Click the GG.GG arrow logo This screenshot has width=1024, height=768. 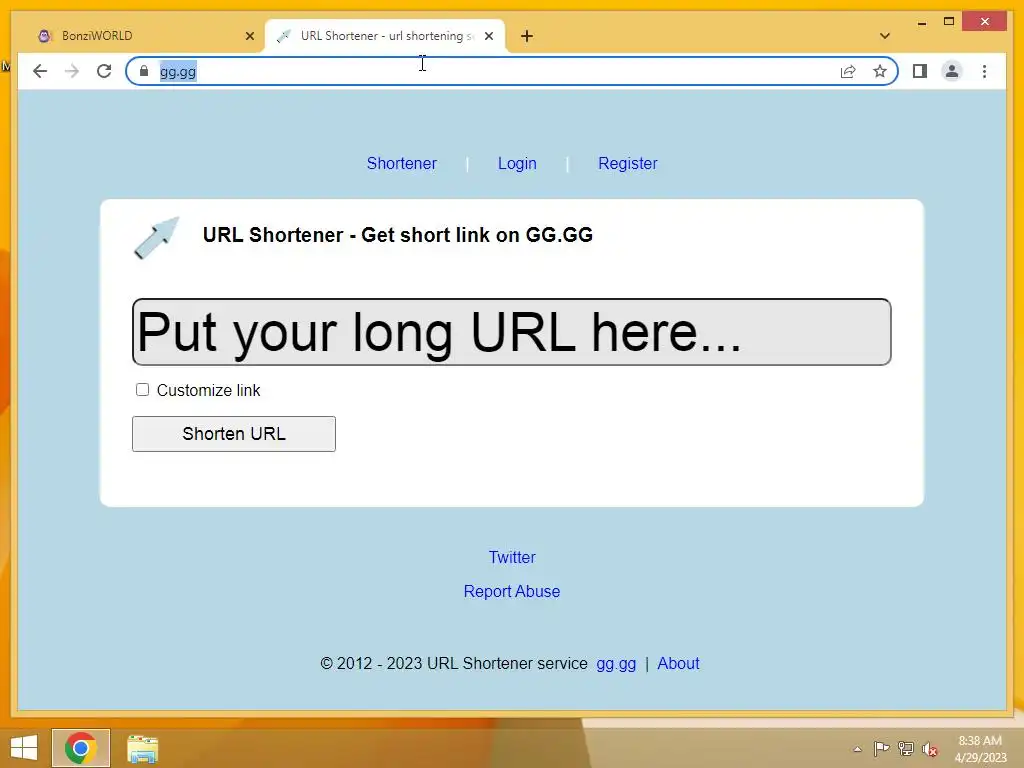coord(157,237)
